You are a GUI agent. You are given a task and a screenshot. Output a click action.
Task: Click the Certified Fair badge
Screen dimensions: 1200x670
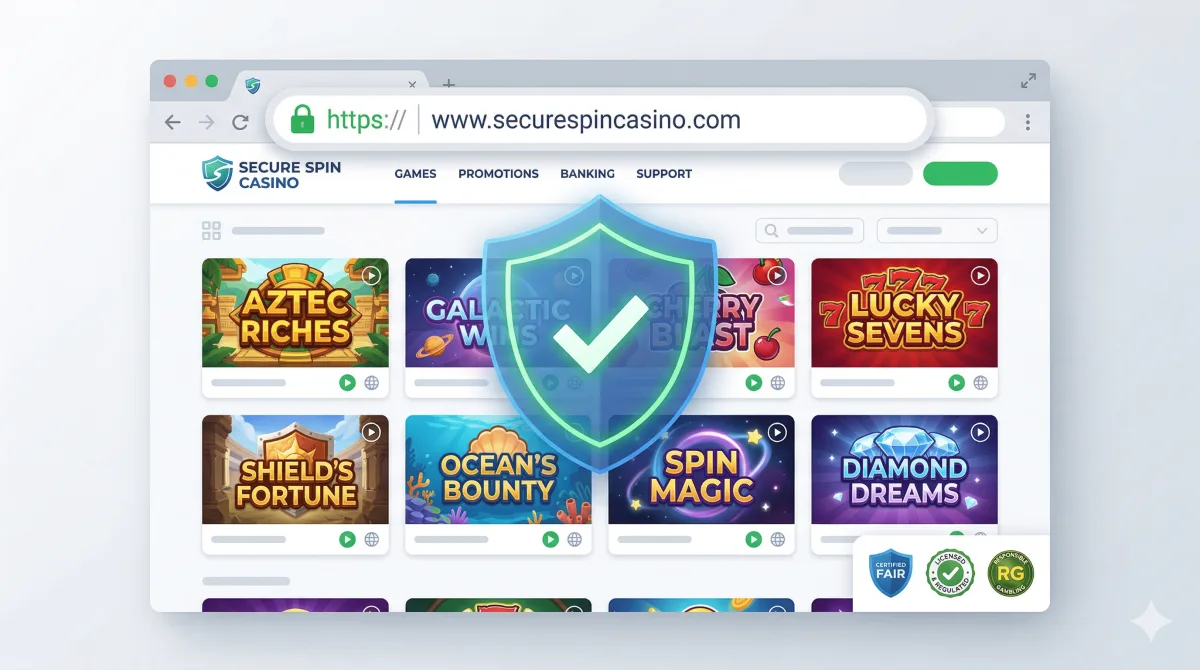click(x=890, y=574)
